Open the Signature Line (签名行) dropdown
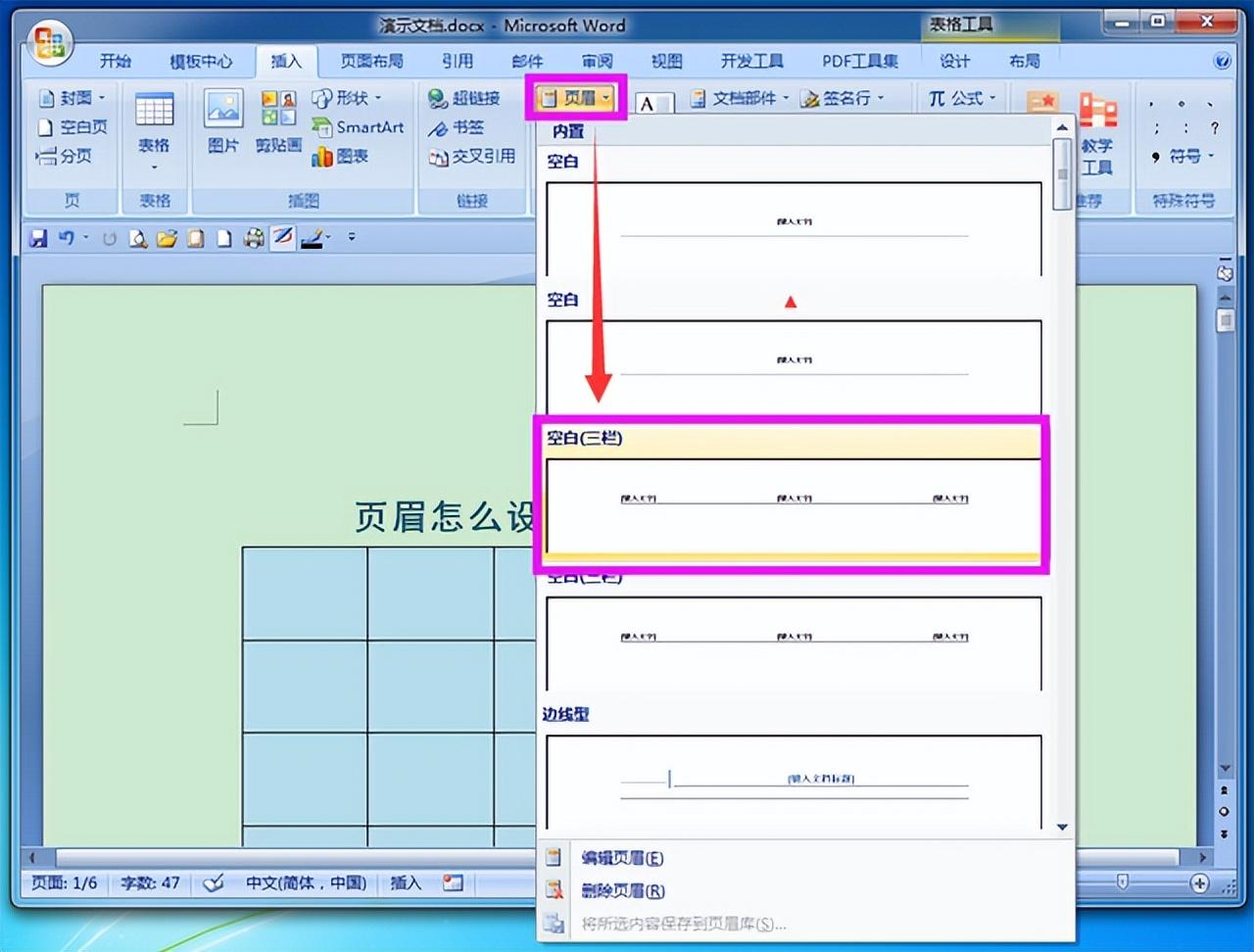This screenshot has height=952, width=1254. pyautogui.click(x=843, y=98)
